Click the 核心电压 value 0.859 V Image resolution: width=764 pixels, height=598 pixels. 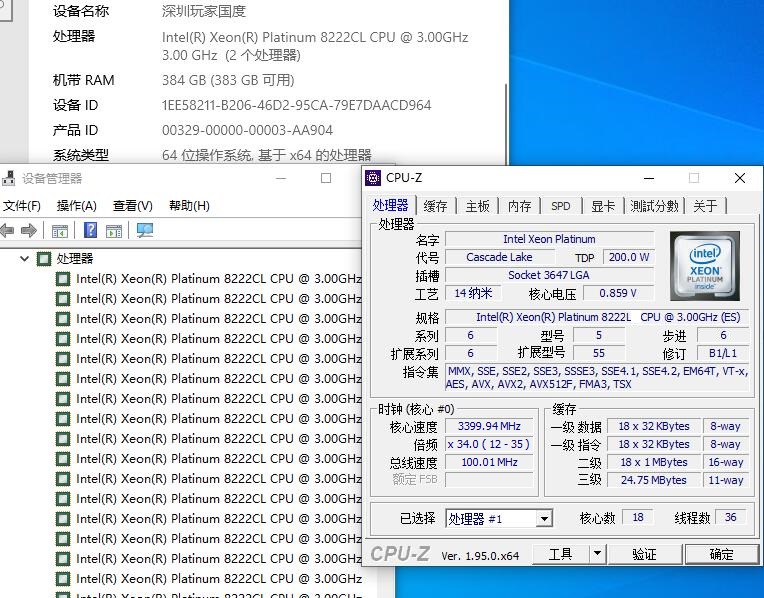pyautogui.click(x=618, y=293)
